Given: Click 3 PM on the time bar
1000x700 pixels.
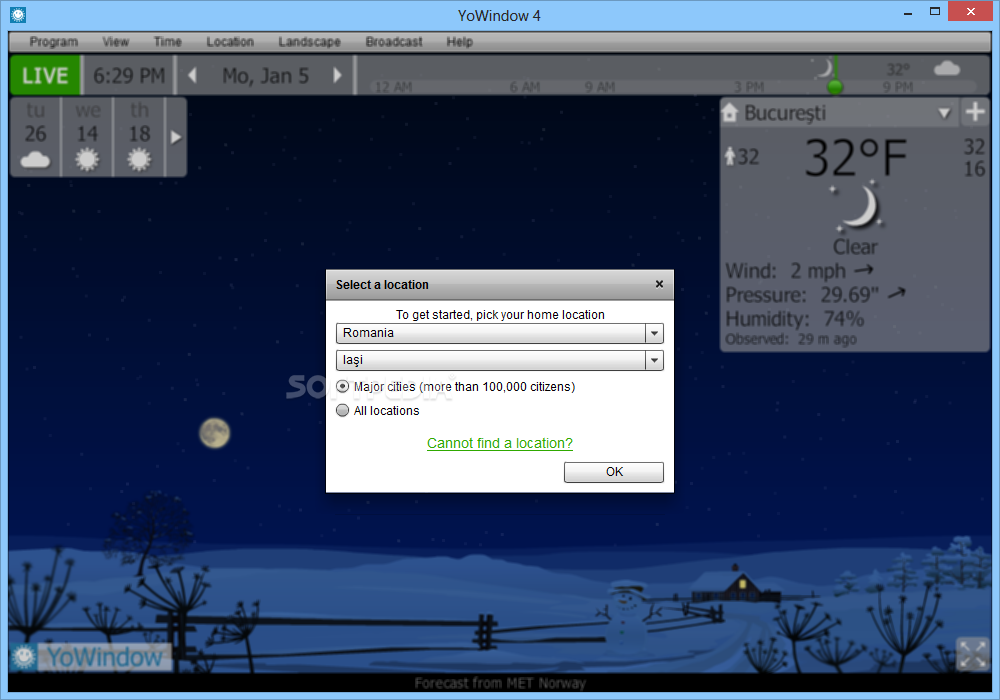Looking at the screenshot, I should click(x=749, y=87).
